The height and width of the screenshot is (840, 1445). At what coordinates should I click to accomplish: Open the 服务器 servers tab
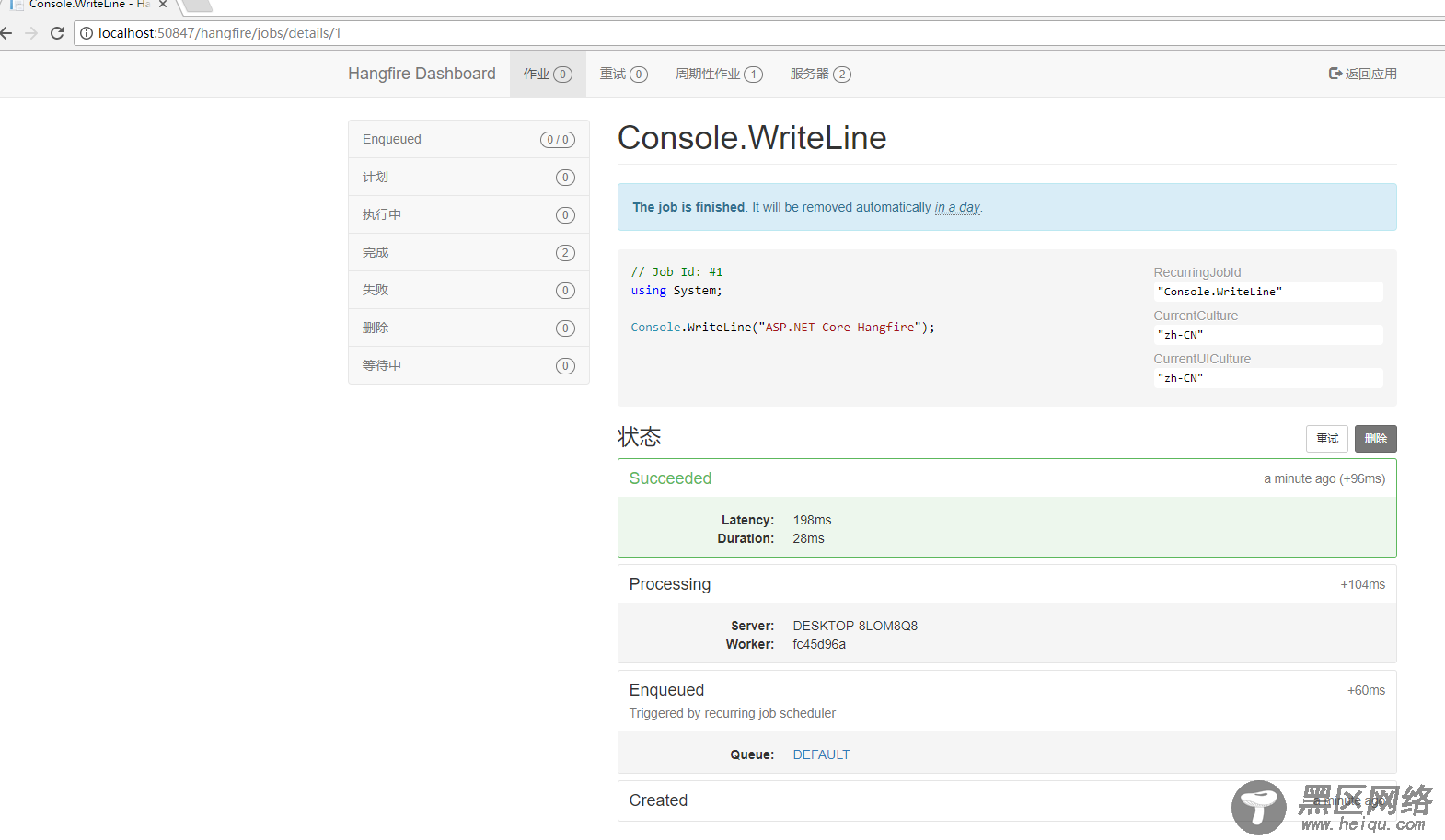pos(820,74)
